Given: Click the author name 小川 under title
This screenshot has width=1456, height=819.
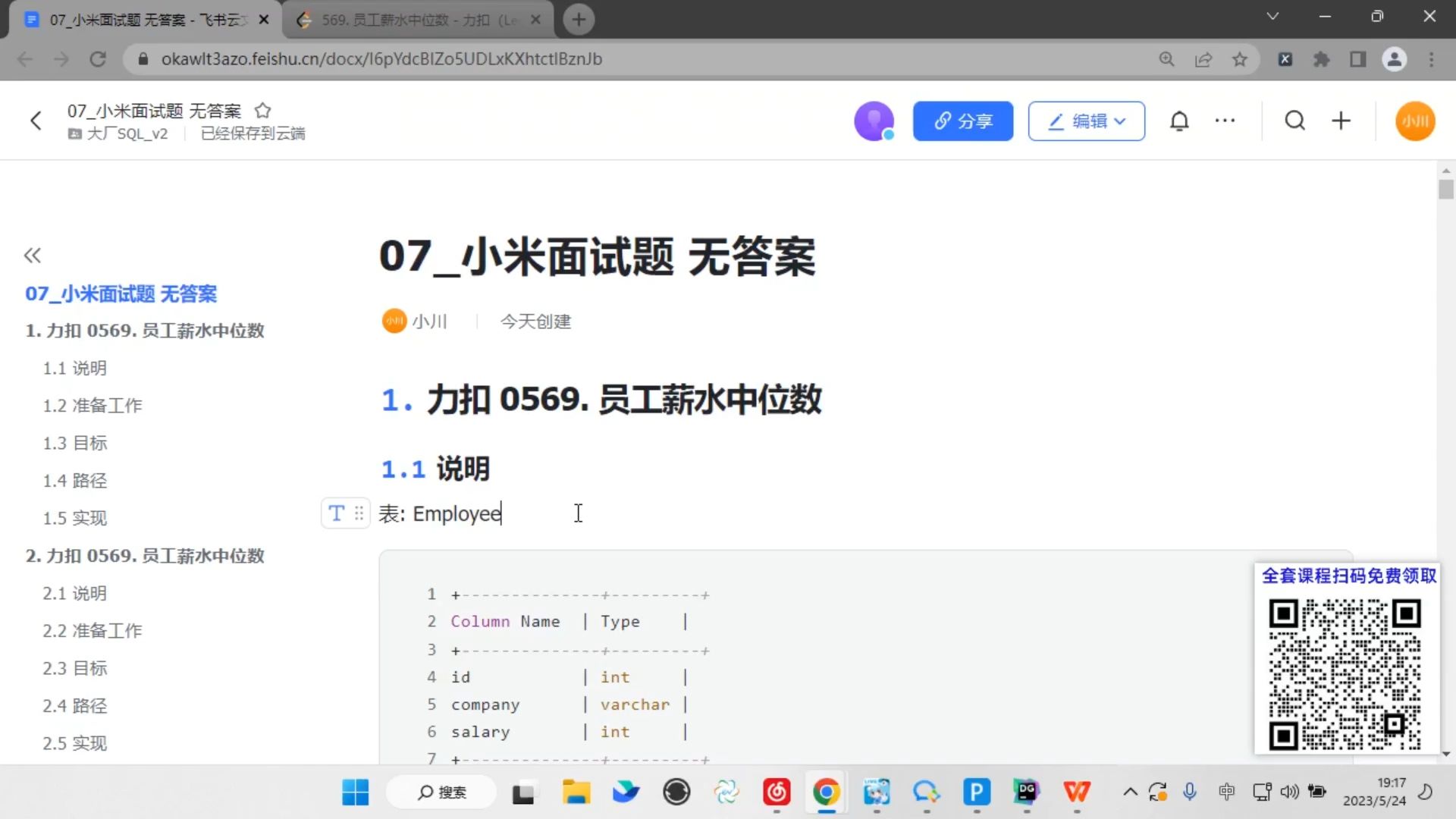Looking at the screenshot, I should click(x=429, y=322).
